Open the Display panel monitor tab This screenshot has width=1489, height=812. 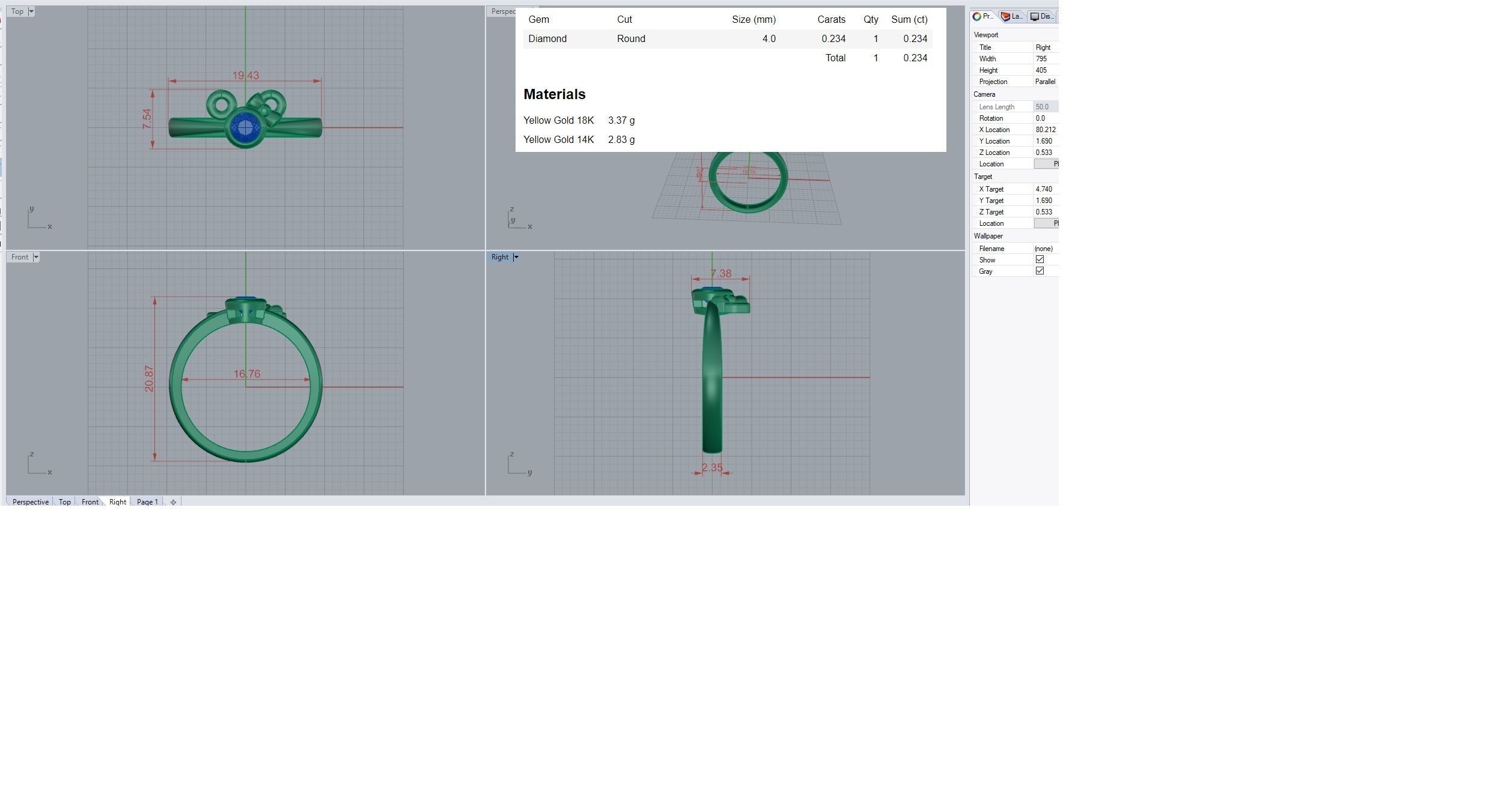click(x=1042, y=17)
